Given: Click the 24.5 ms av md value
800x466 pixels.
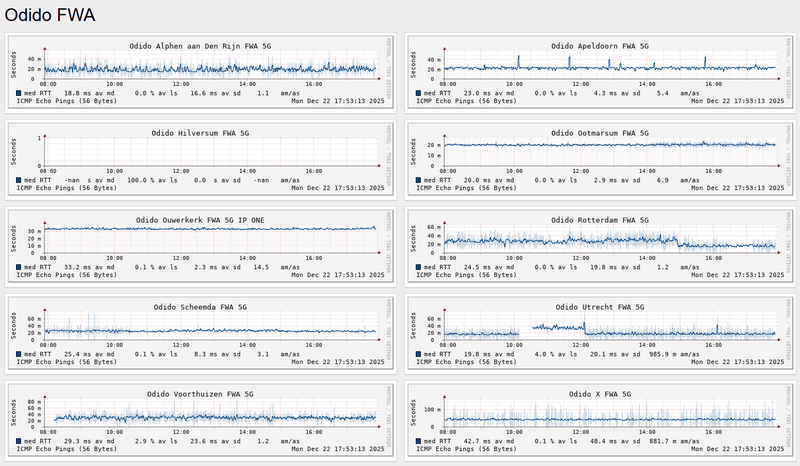Looking at the screenshot, I should [x=489, y=267].
